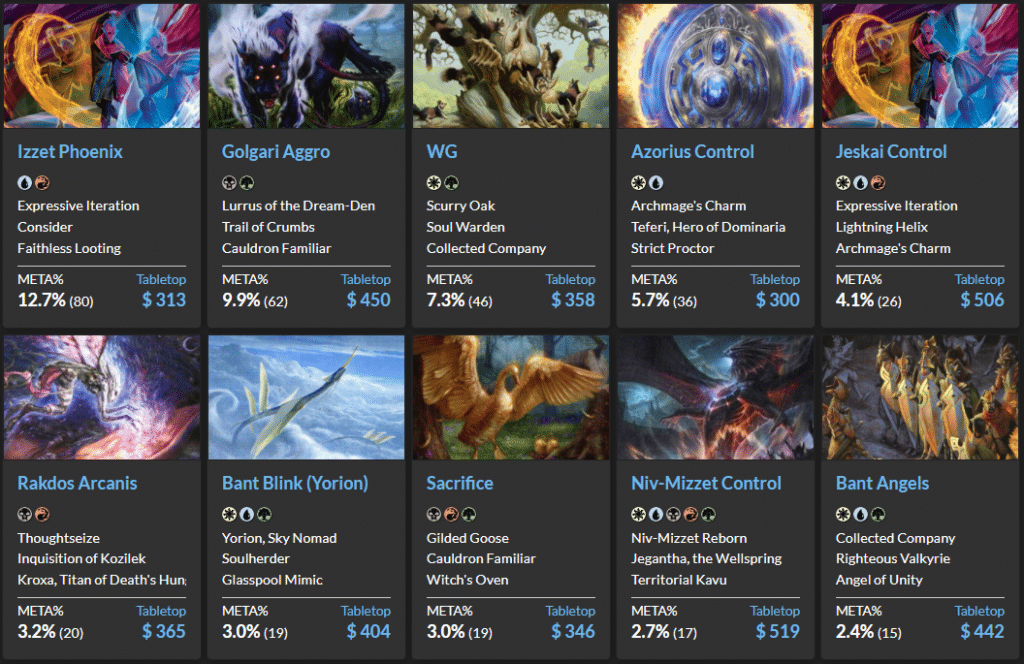Click the red mana icon under Rakdos Arcanis
The width and height of the screenshot is (1024, 664).
coord(41,515)
